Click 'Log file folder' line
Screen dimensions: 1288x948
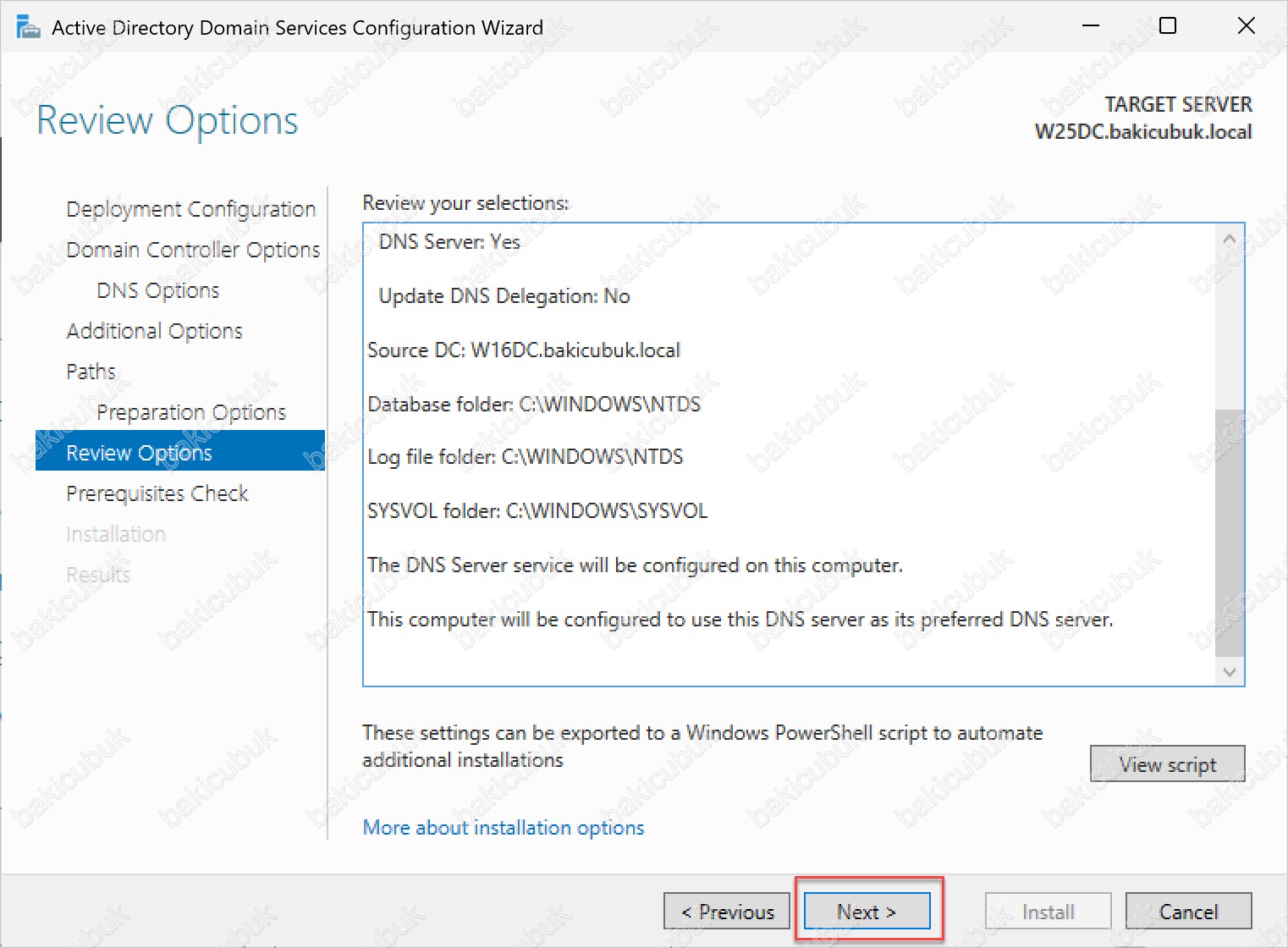[x=525, y=457]
